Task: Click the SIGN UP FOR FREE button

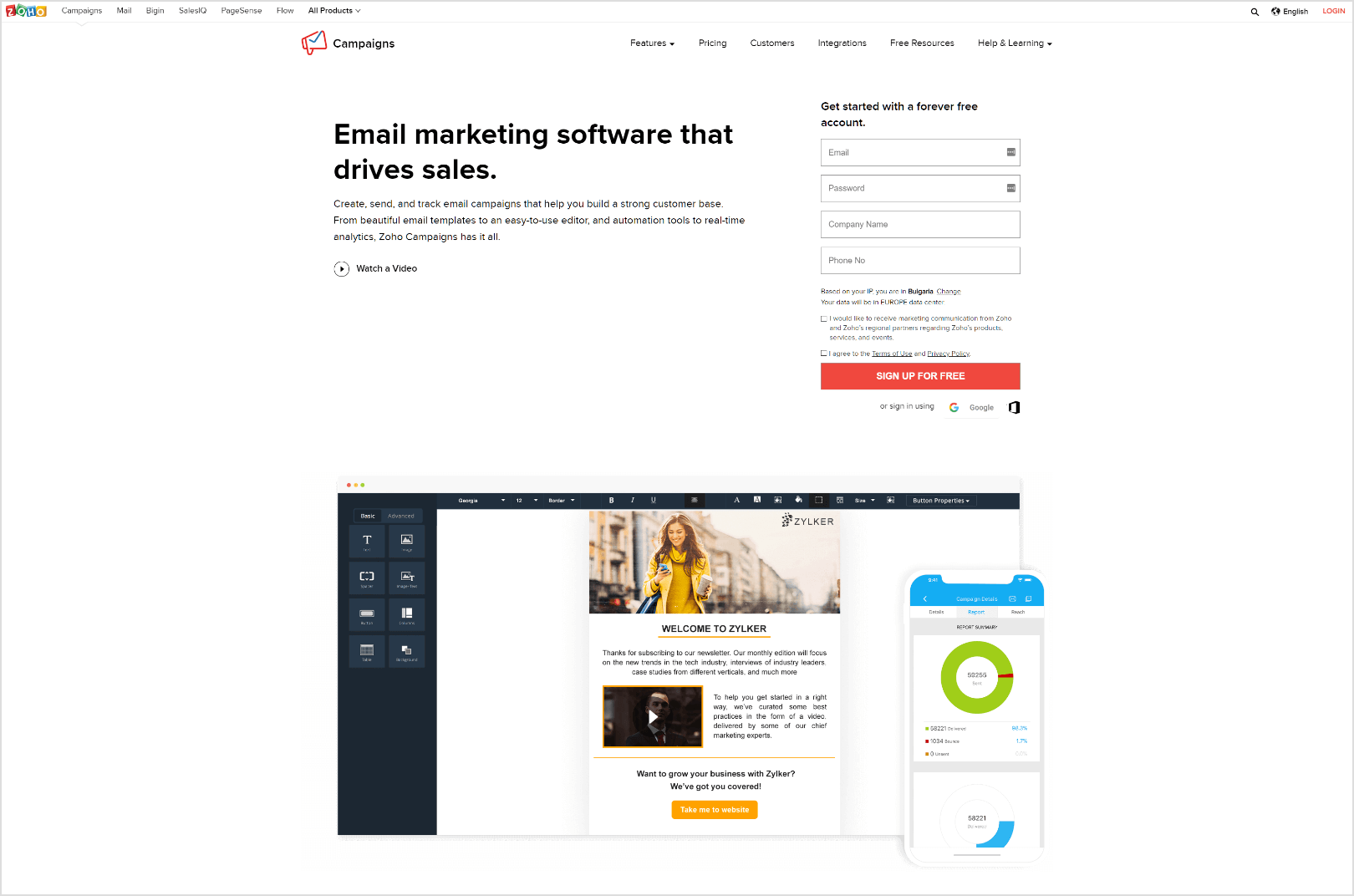Action: click(x=920, y=376)
